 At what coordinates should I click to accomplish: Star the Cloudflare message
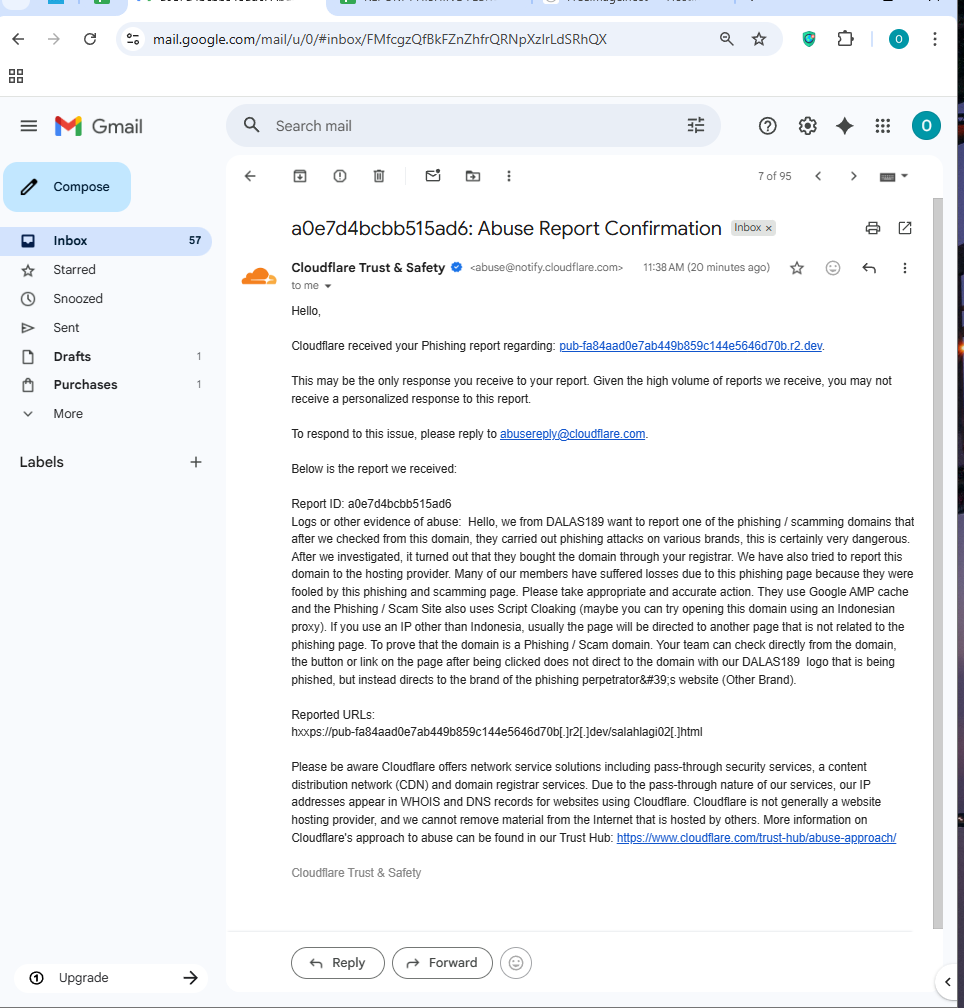(x=797, y=268)
